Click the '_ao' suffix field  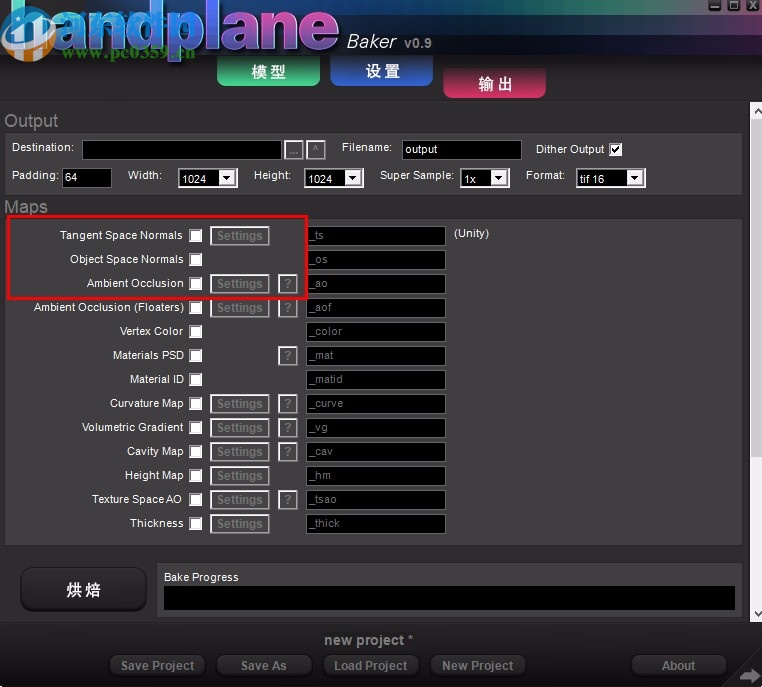coord(376,284)
